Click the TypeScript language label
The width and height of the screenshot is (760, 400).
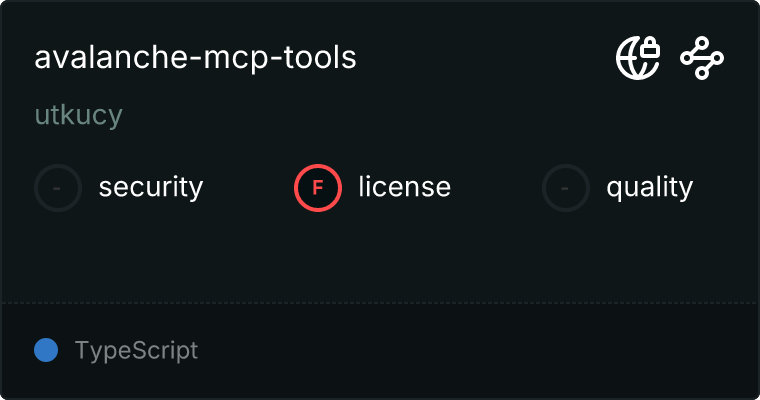point(136,351)
